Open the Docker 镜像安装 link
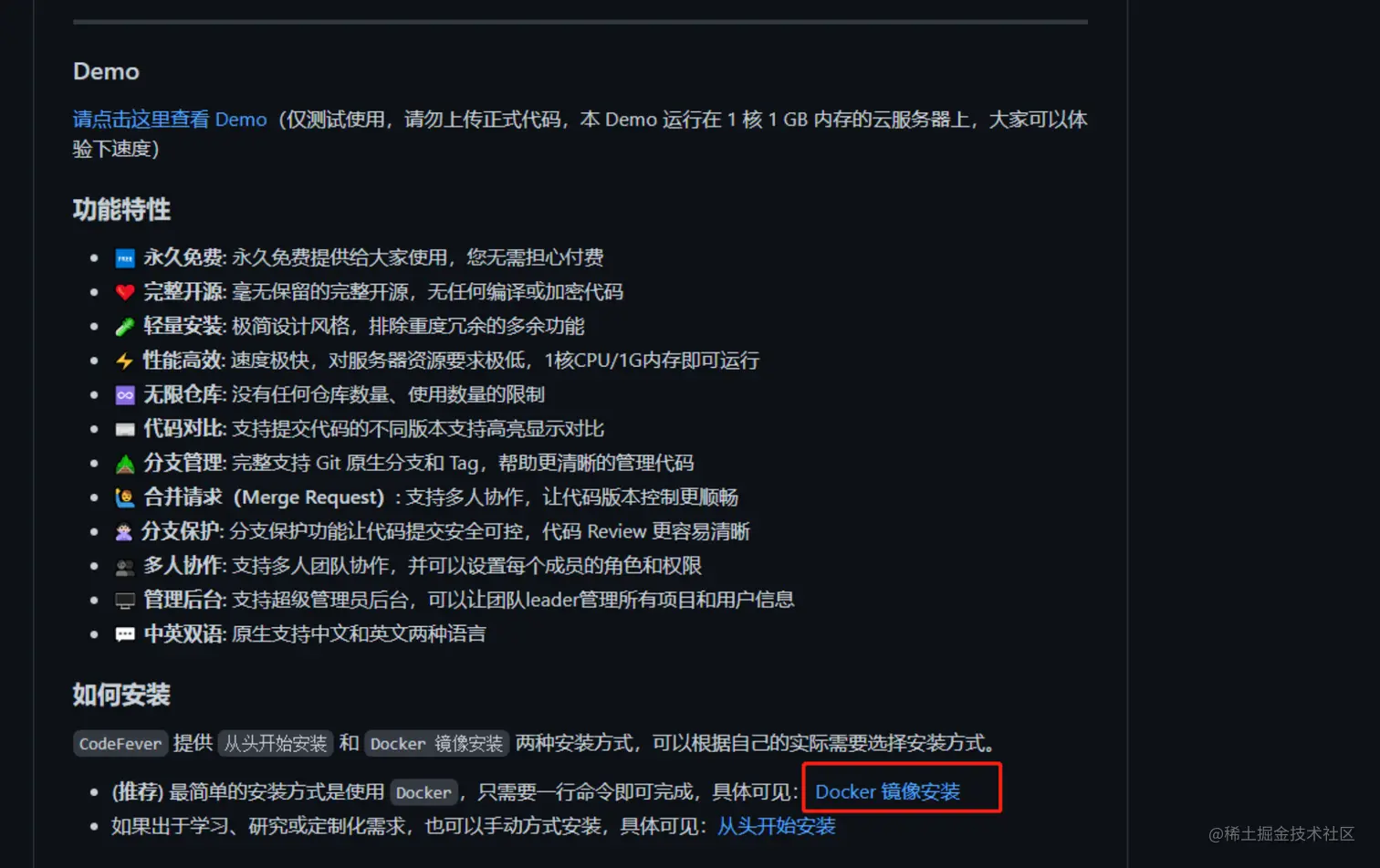 (x=887, y=791)
